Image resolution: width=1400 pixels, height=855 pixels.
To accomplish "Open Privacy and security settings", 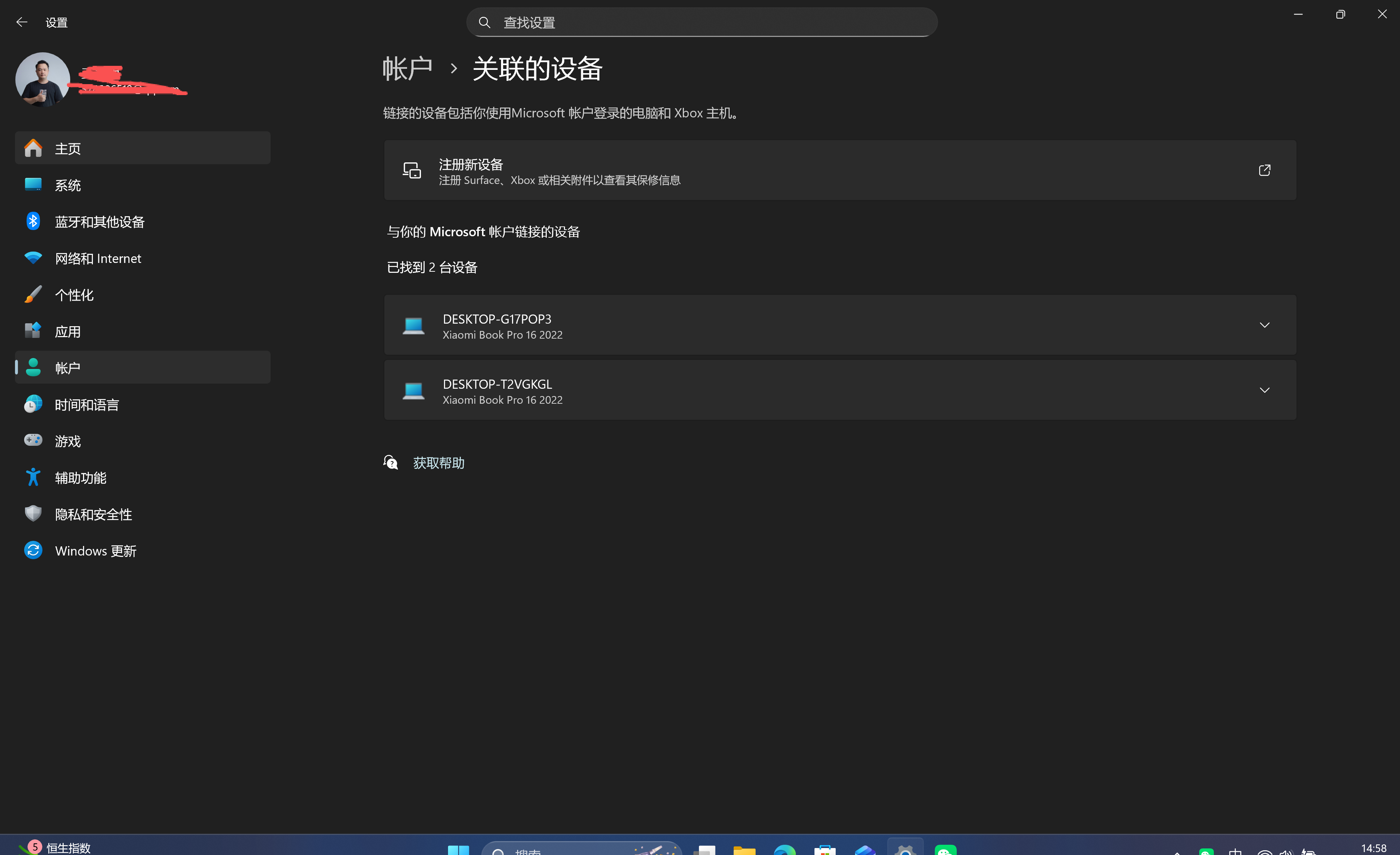I will pyautogui.click(x=93, y=513).
